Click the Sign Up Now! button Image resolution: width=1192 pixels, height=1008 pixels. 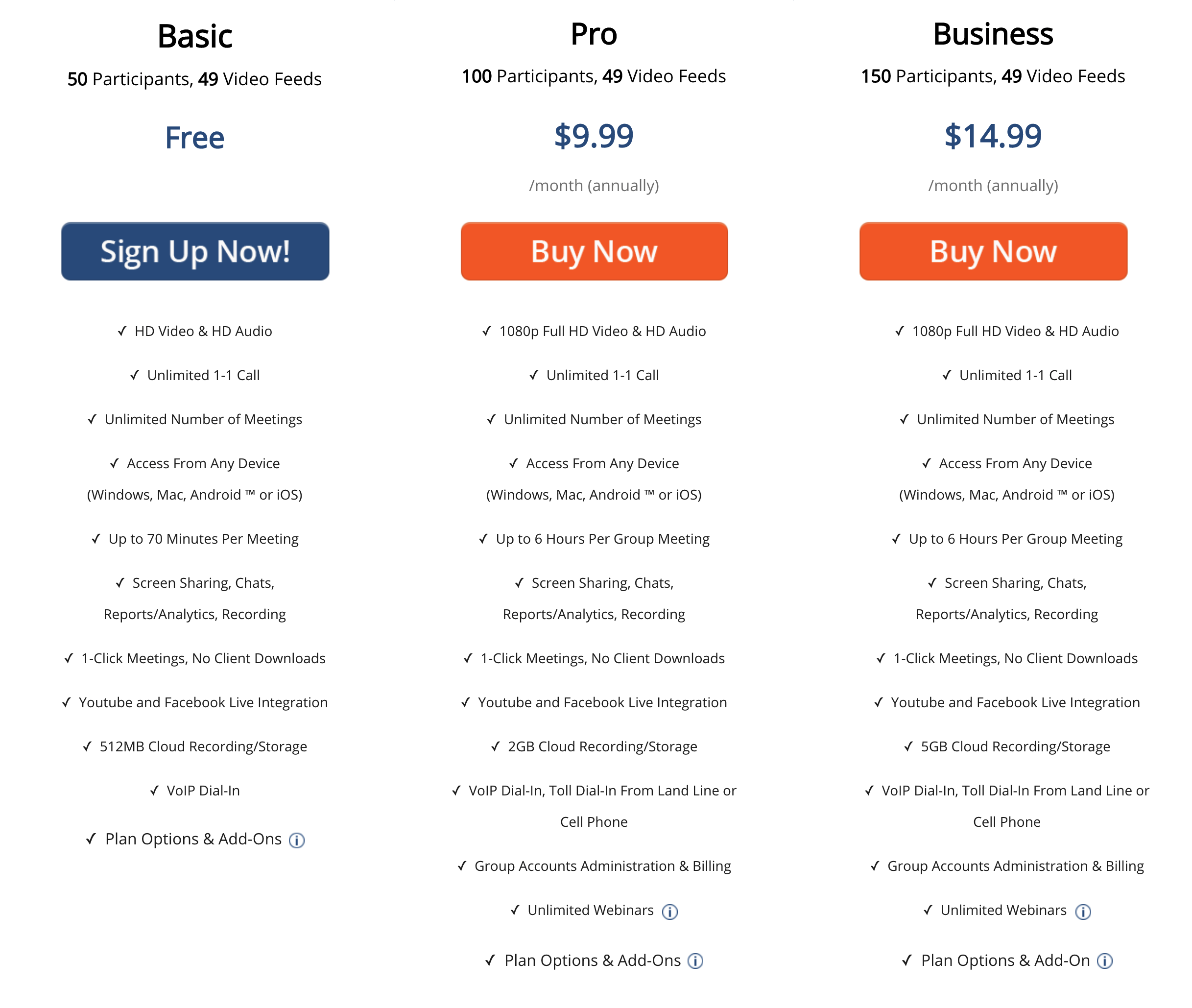195,251
